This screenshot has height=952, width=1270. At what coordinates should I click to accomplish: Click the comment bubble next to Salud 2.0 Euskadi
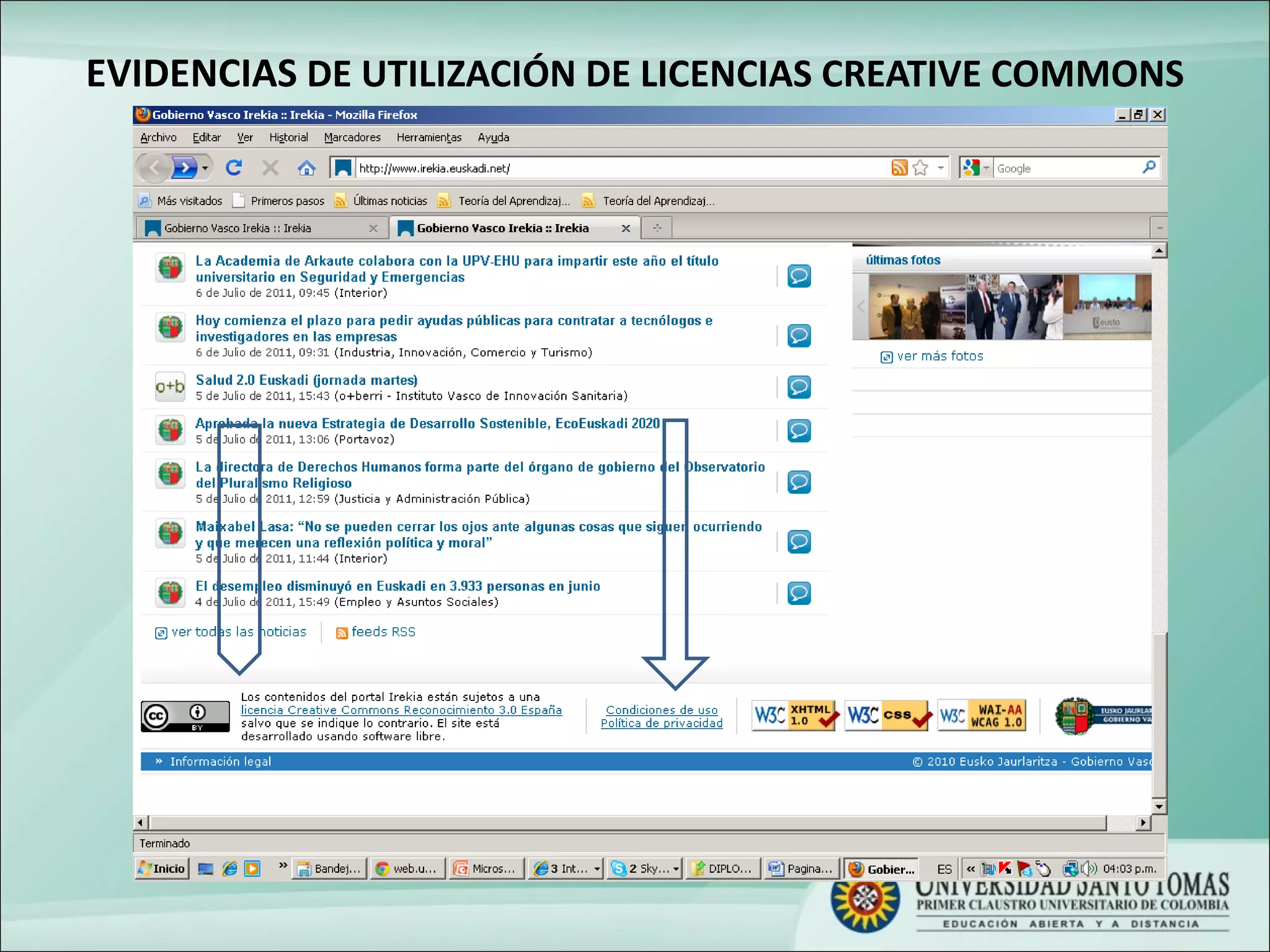pos(799,387)
